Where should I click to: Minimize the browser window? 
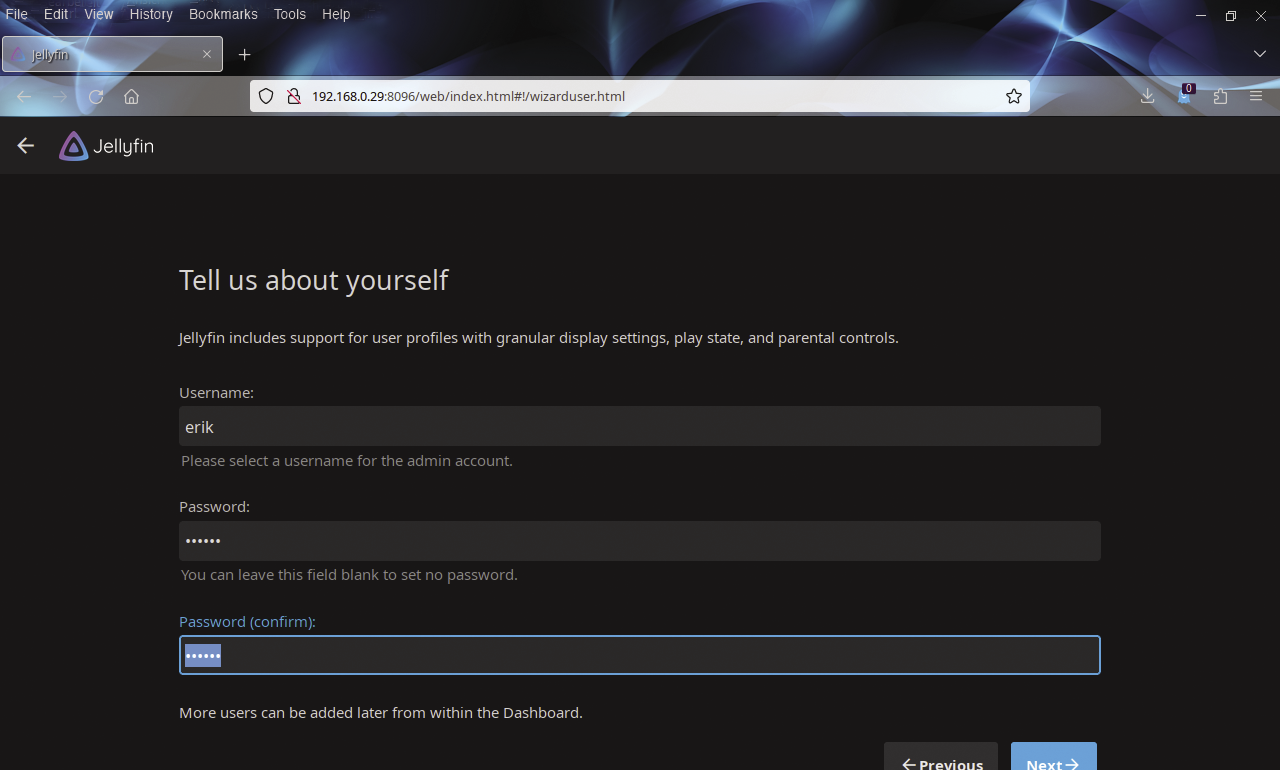tap(1200, 15)
